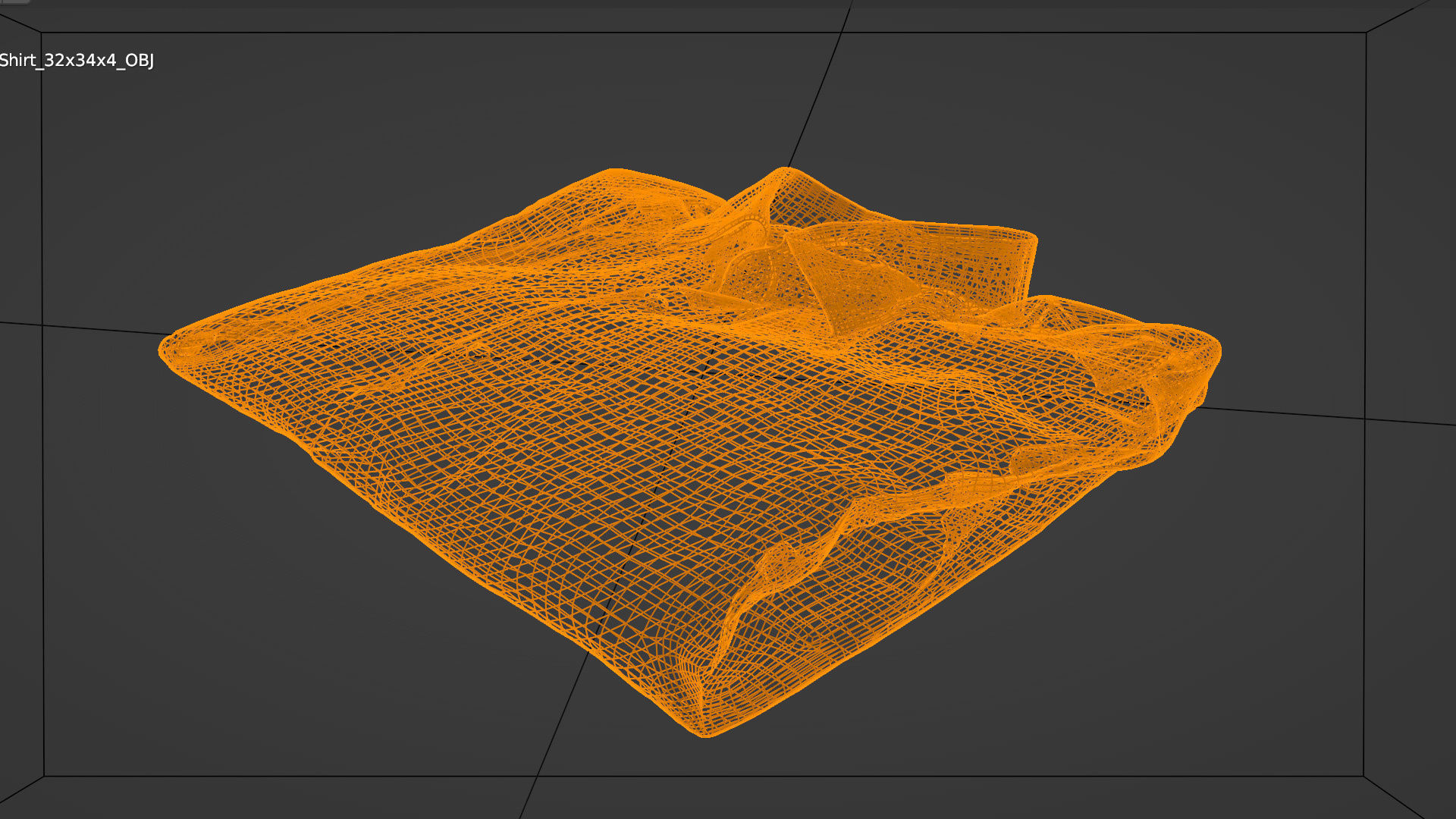Click the left vertical edge of the frame
Viewport: 1456px width, 819px height.
[x=42, y=531]
